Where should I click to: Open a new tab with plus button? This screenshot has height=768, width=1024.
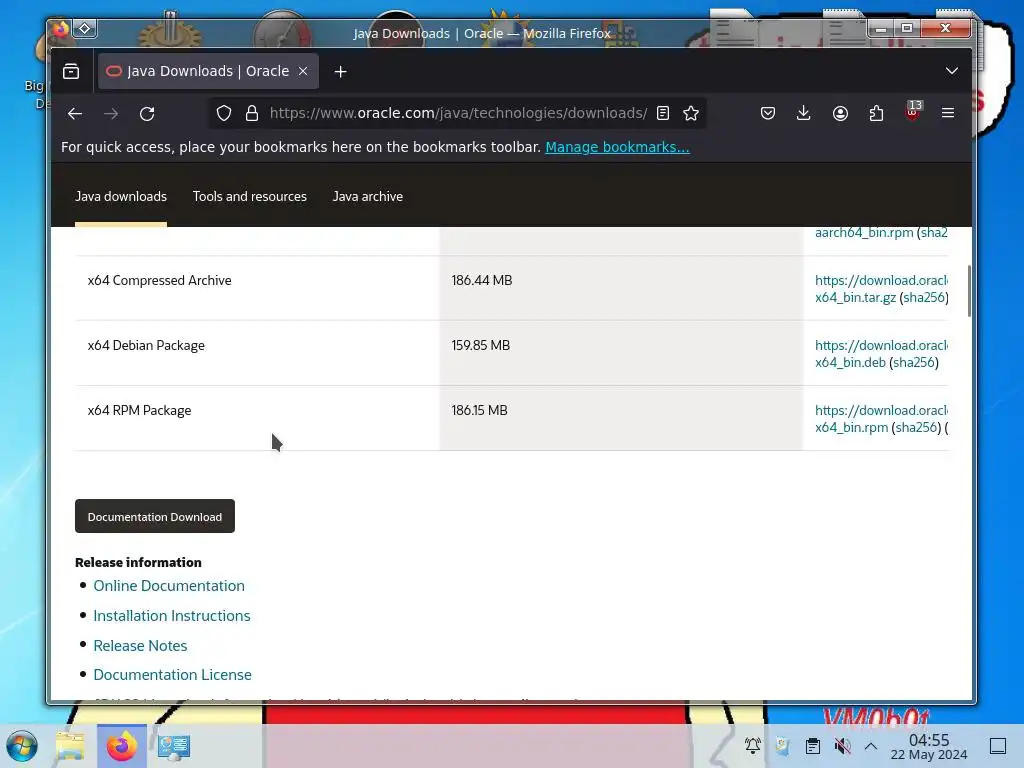click(340, 72)
